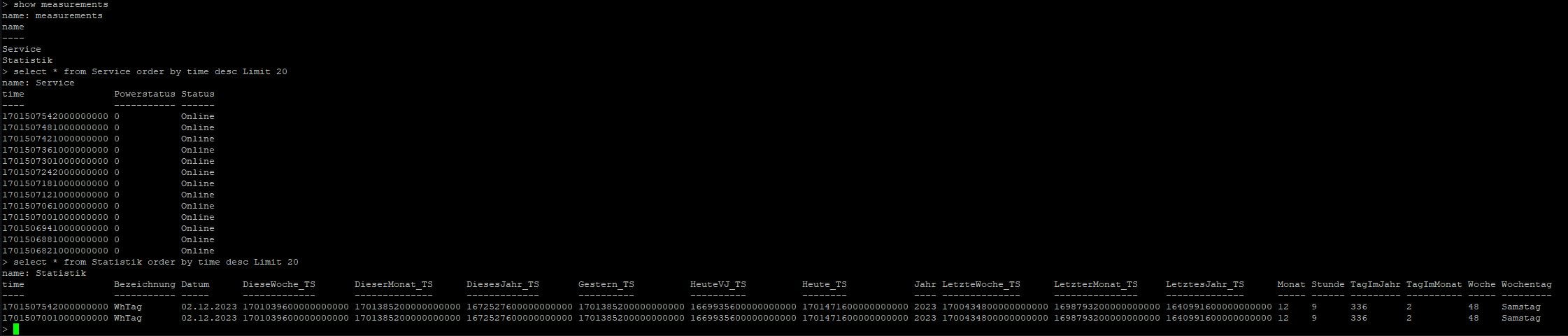Screen dimensions: 1568x336
Task: Click the Powerstatus column header
Action: 145,94
